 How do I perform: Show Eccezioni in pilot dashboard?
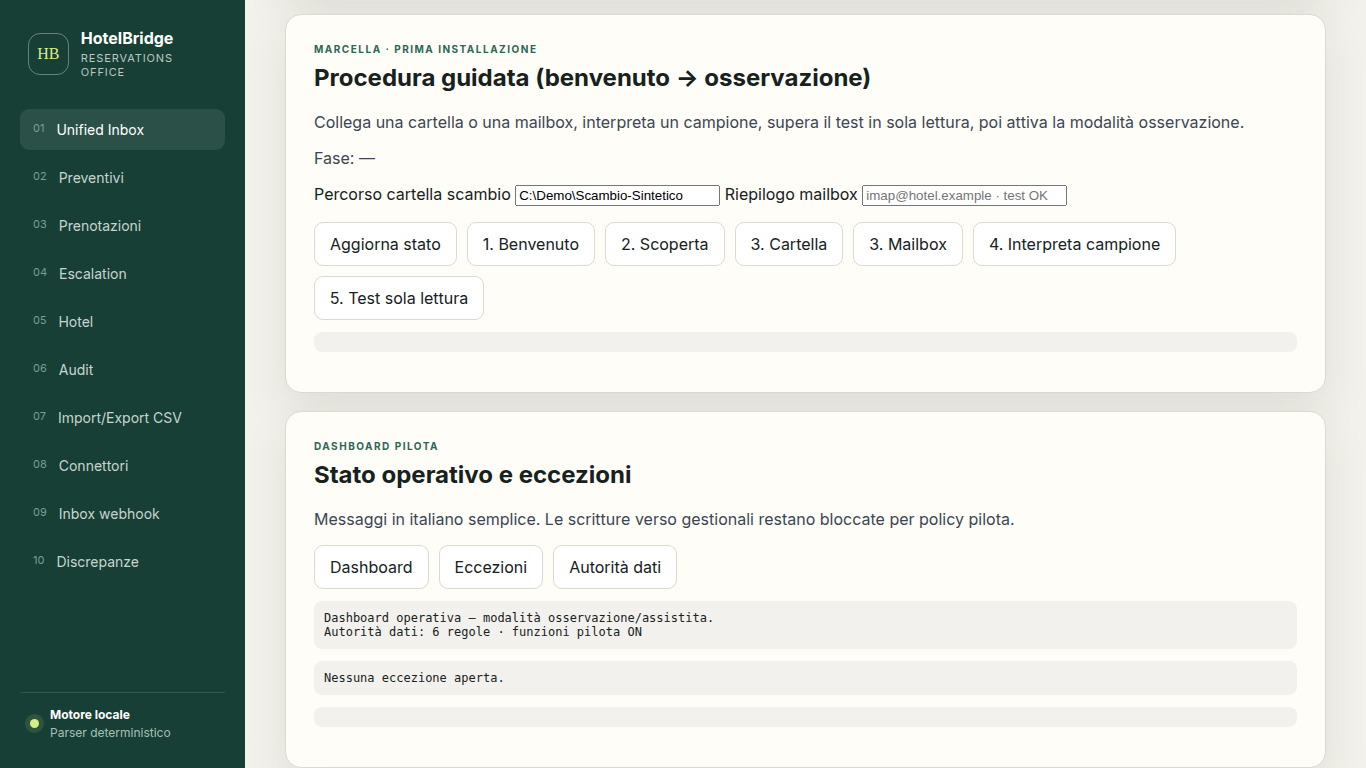pyautogui.click(x=491, y=567)
